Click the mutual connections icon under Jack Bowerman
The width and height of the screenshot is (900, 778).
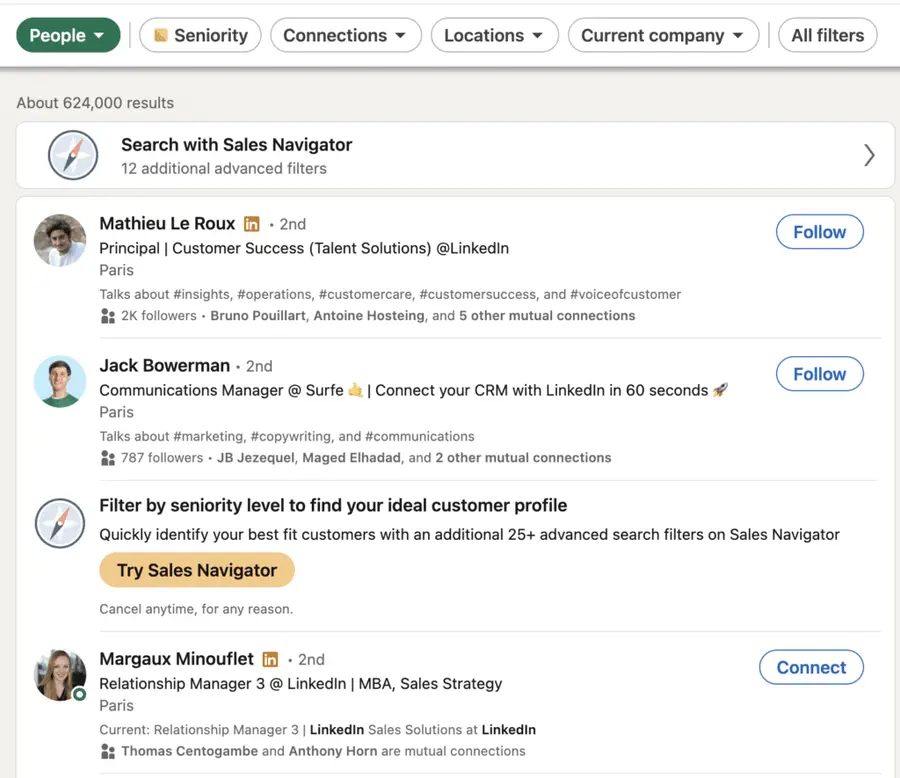pyautogui.click(x=108, y=457)
